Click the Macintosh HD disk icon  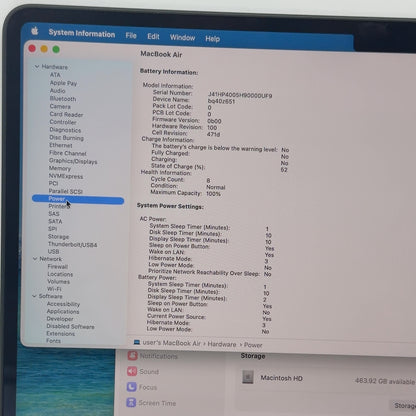248,377
